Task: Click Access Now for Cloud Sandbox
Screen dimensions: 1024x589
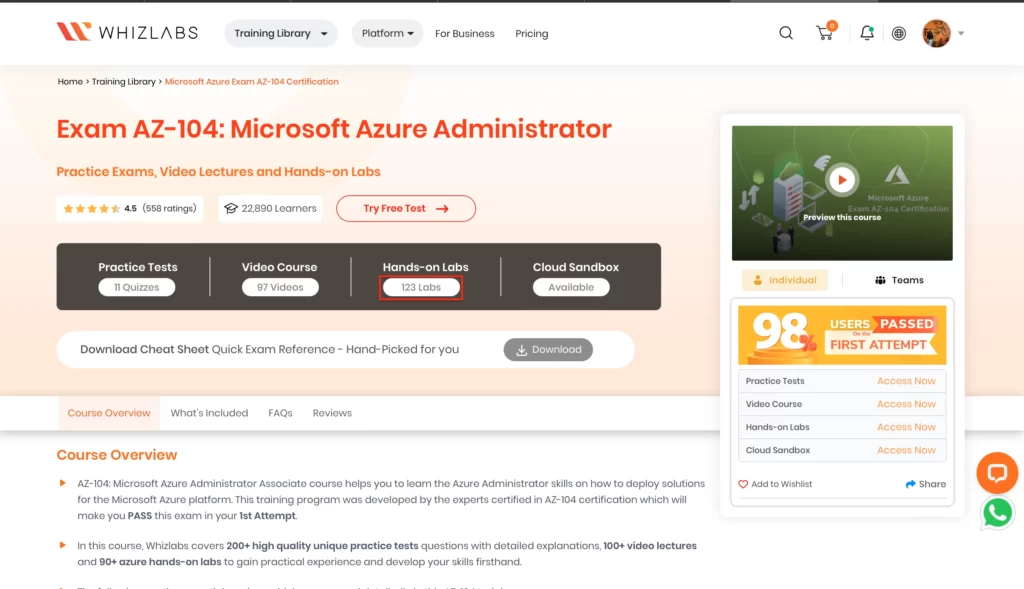Action: 906,450
